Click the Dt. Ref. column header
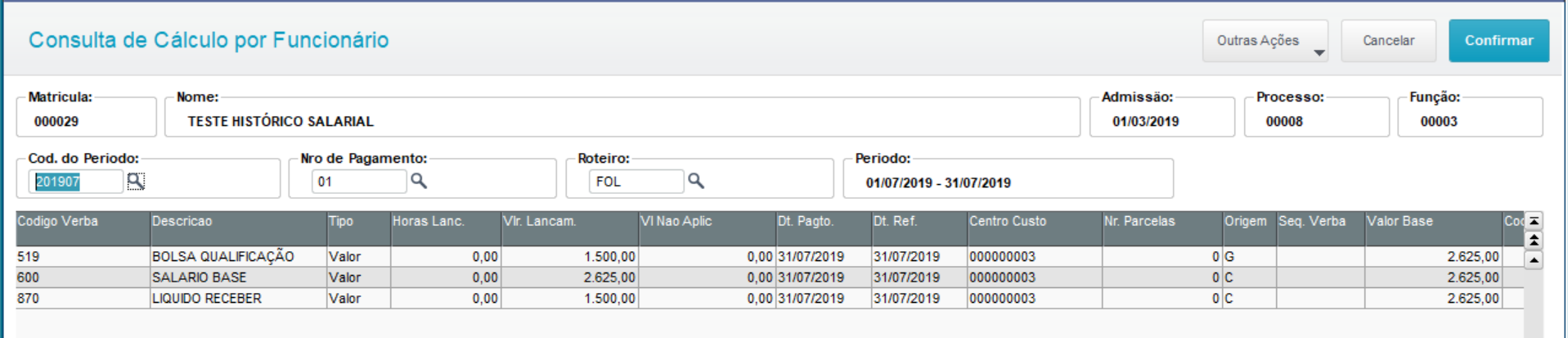 click(919, 228)
